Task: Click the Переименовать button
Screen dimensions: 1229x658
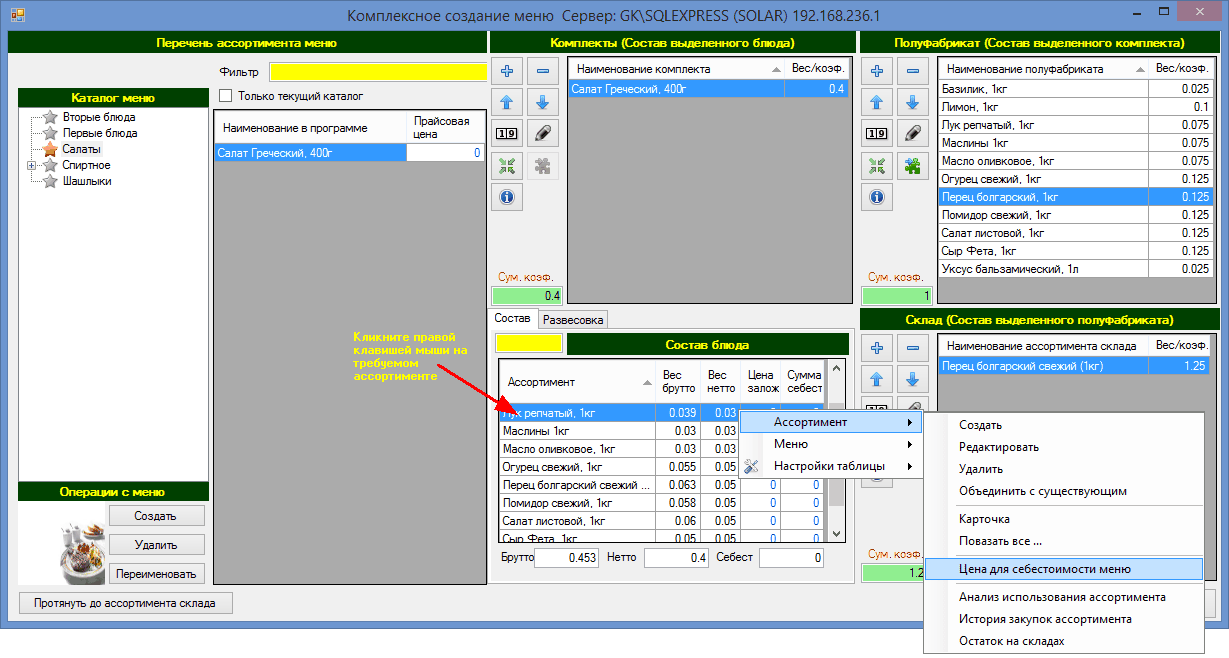Action: click(x=157, y=574)
